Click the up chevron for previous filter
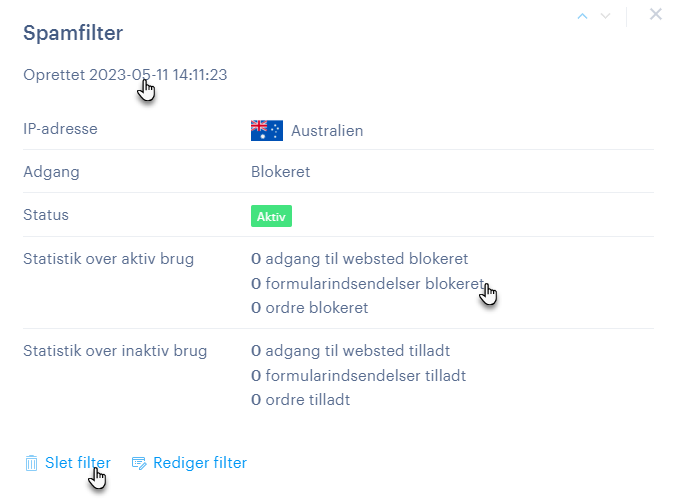The image size is (675, 499). 583,15
